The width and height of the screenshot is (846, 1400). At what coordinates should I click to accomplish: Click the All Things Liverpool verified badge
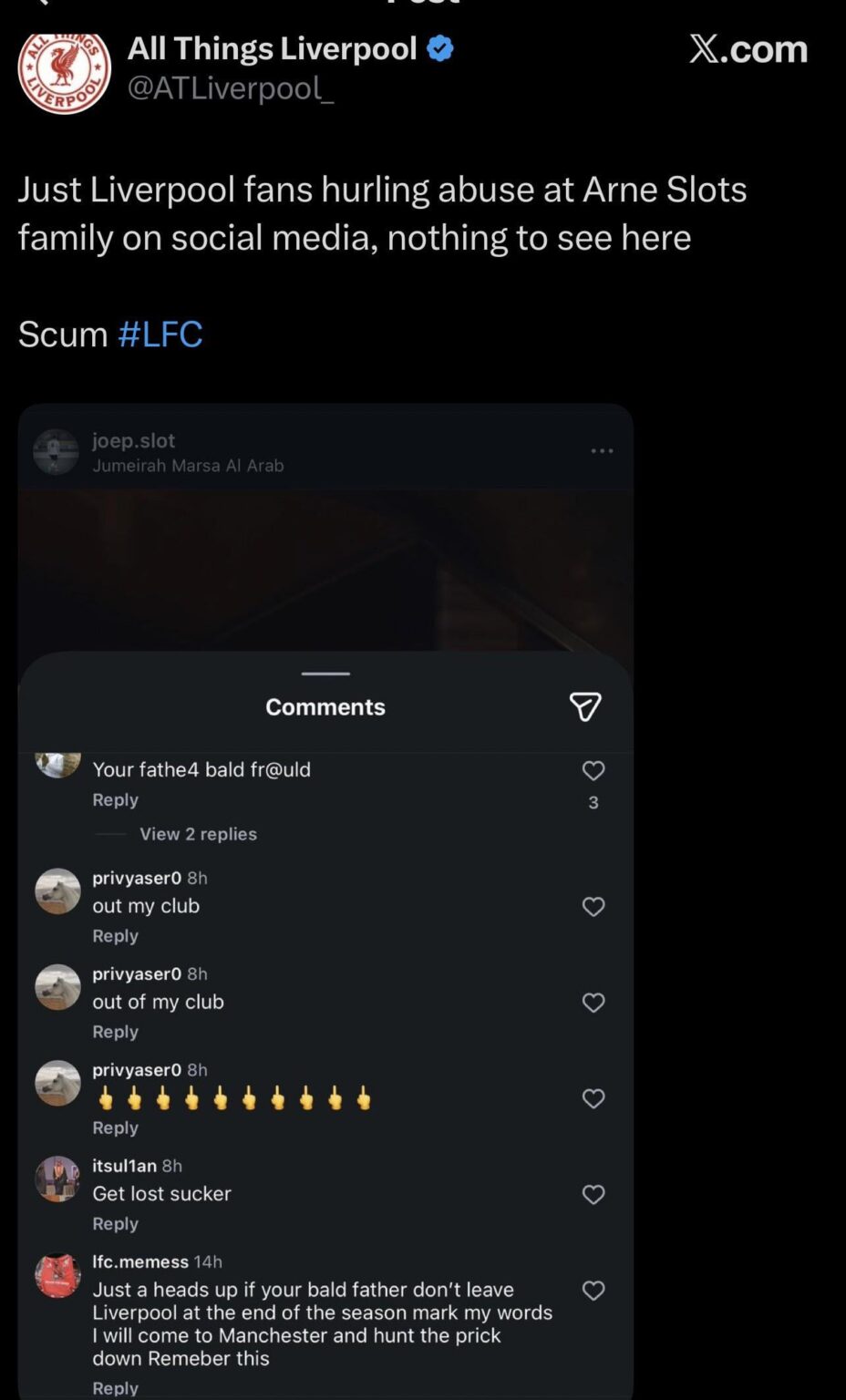tap(440, 48)
